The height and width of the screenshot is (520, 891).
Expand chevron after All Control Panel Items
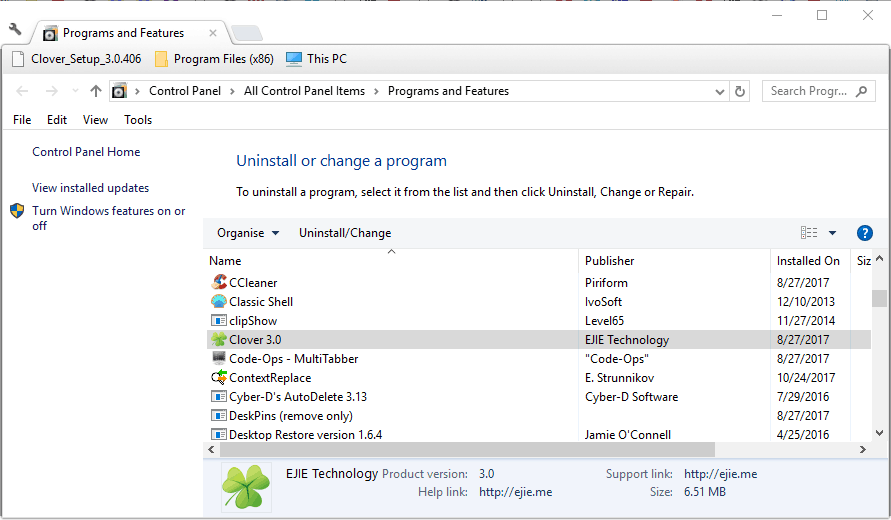click(x=376, y=91)
